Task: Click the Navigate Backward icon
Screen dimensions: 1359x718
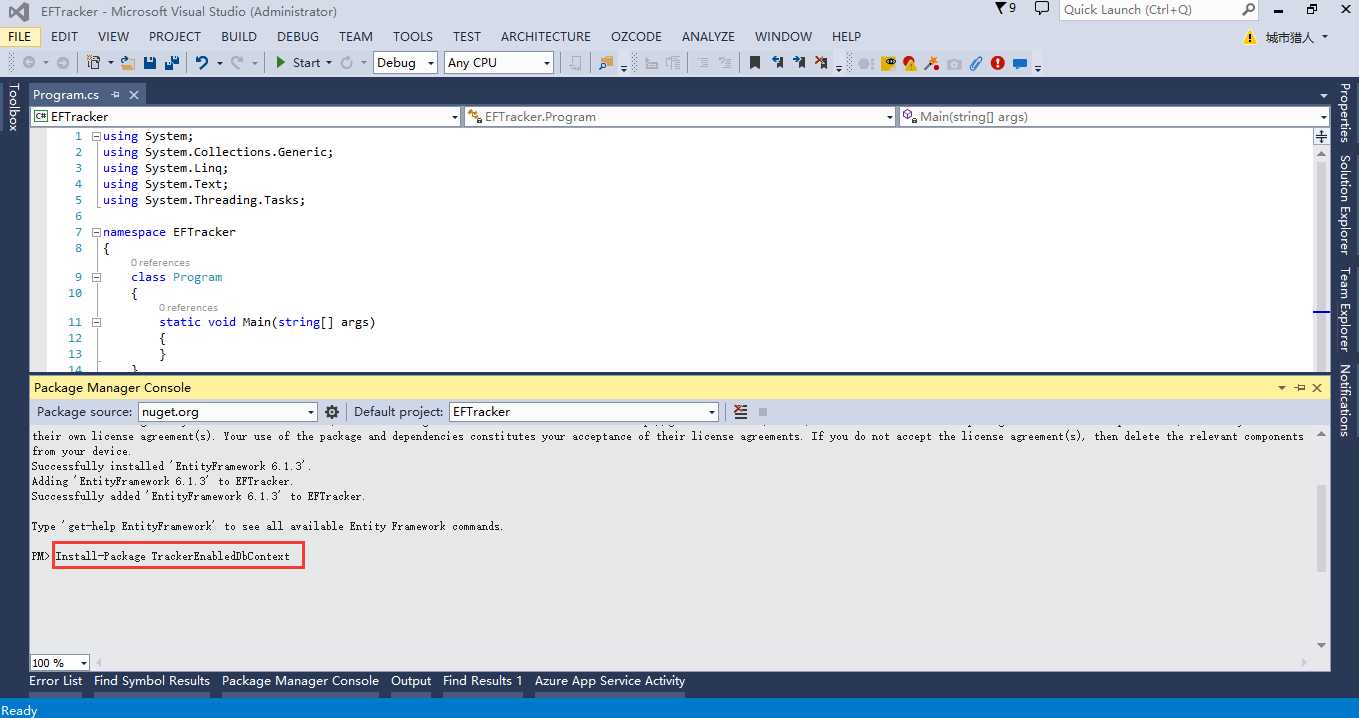Action: tap(29, 62)
